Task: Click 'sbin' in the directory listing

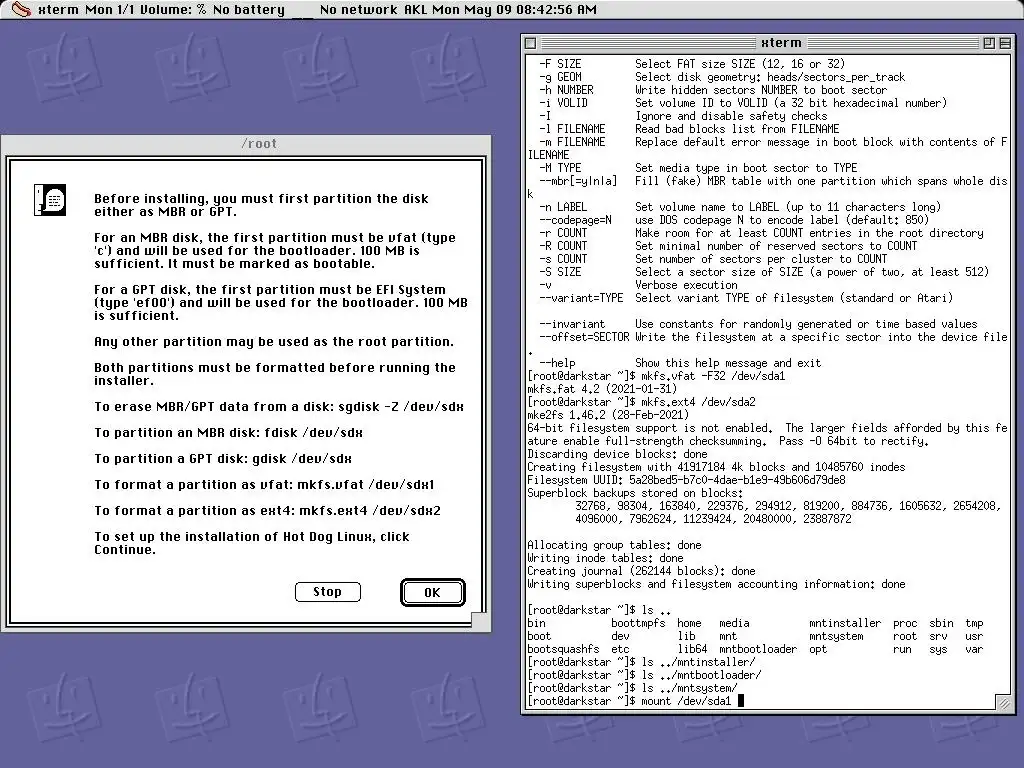Action: 941,623
